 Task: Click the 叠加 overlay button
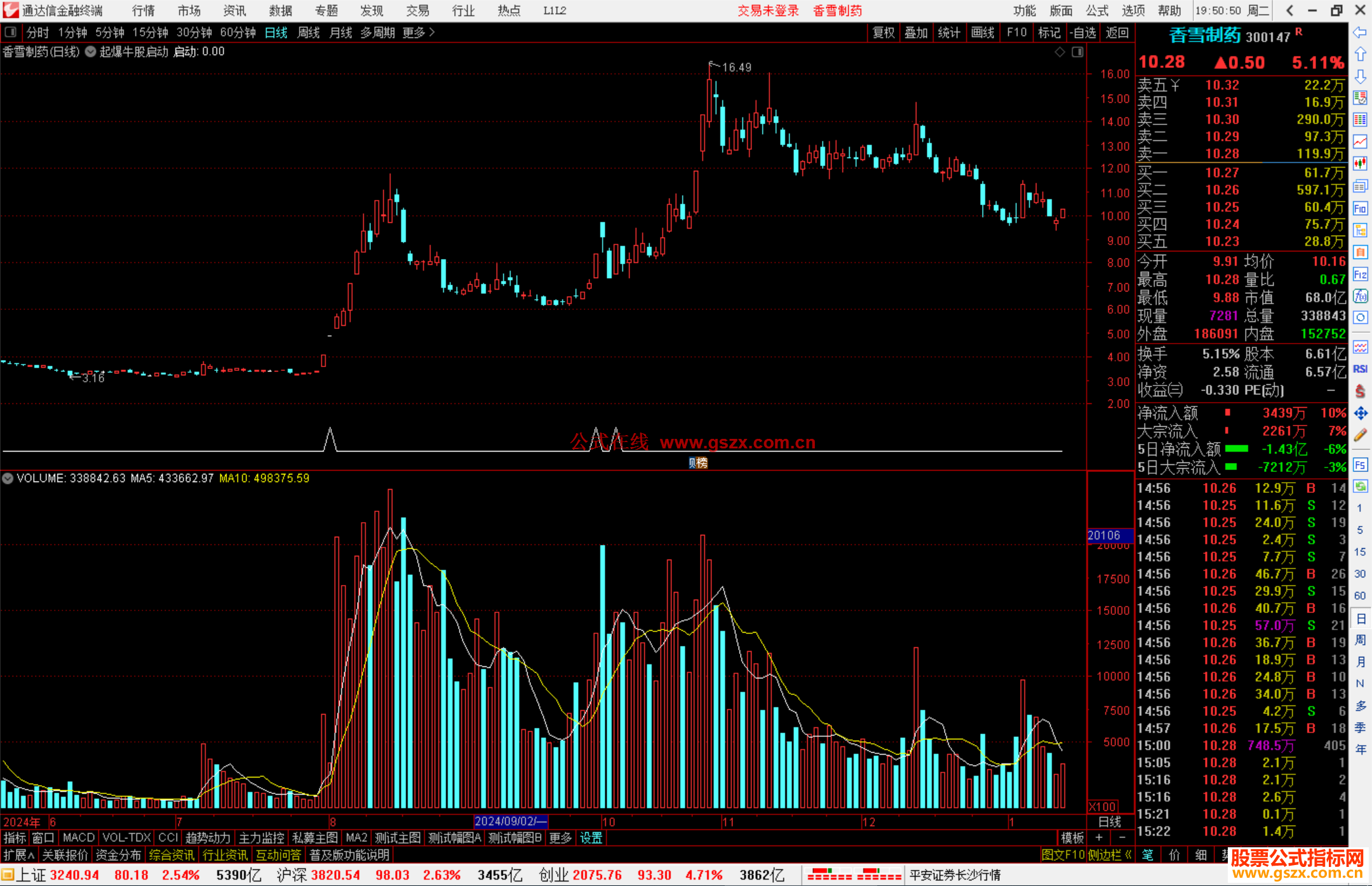(916, 32)
